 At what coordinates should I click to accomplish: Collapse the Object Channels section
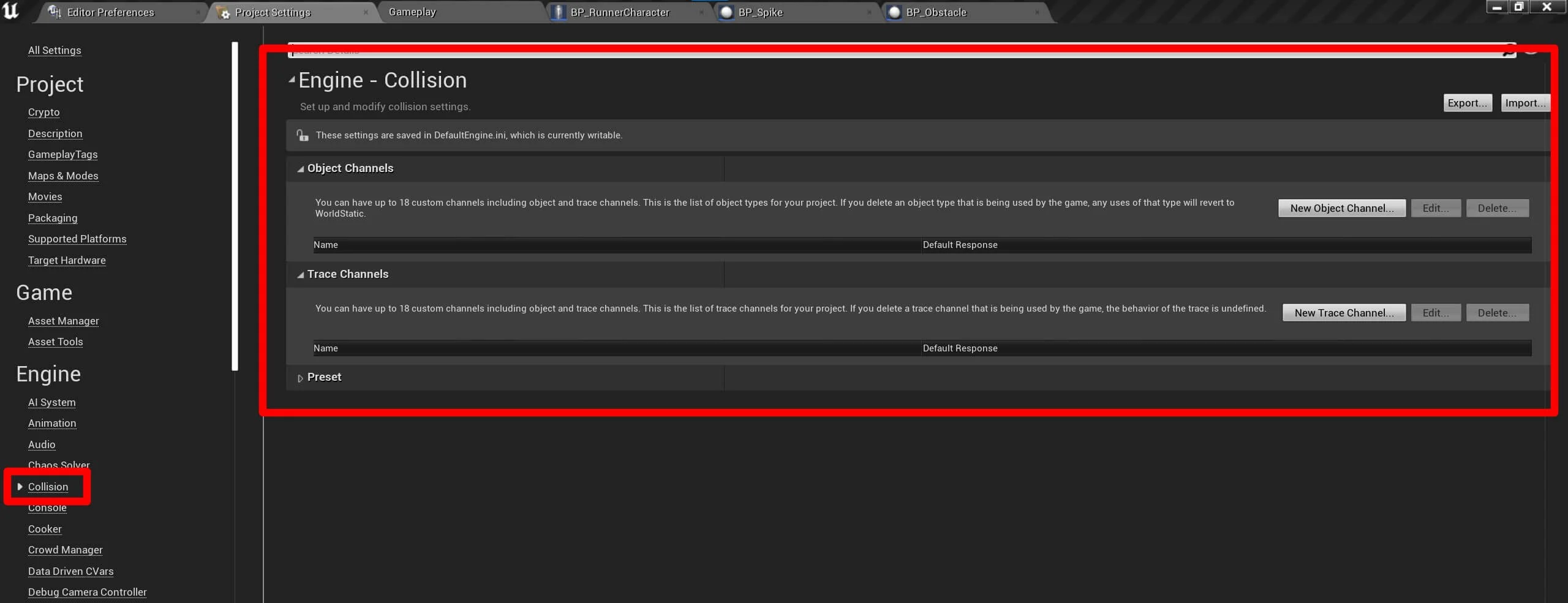click(300, 169)
